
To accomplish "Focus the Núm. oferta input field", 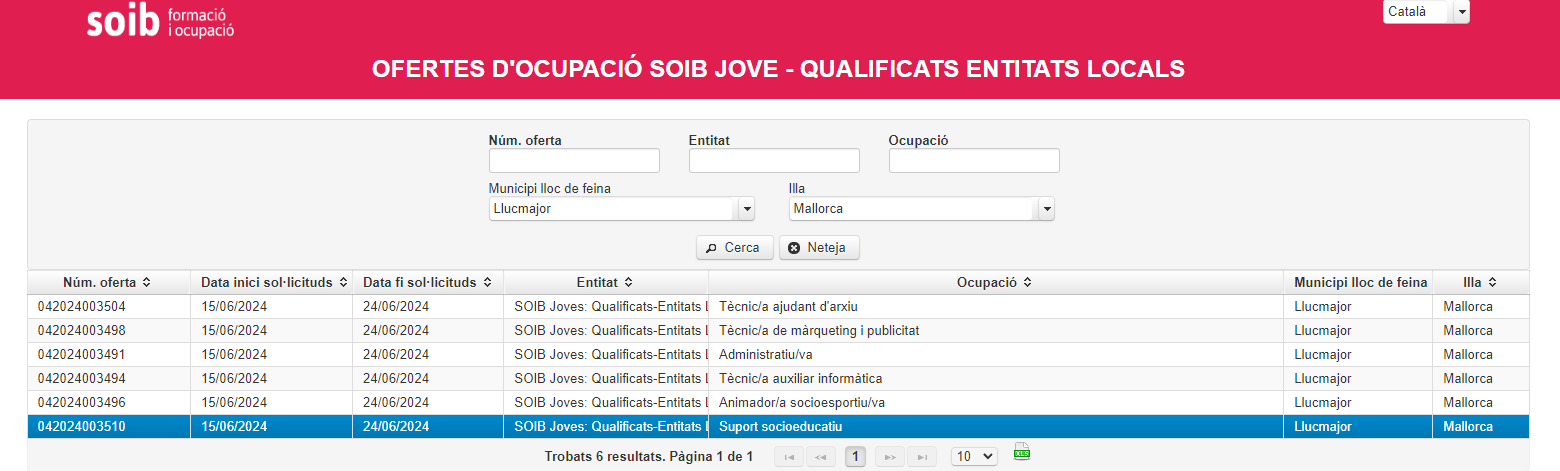I will click(574, 161).
